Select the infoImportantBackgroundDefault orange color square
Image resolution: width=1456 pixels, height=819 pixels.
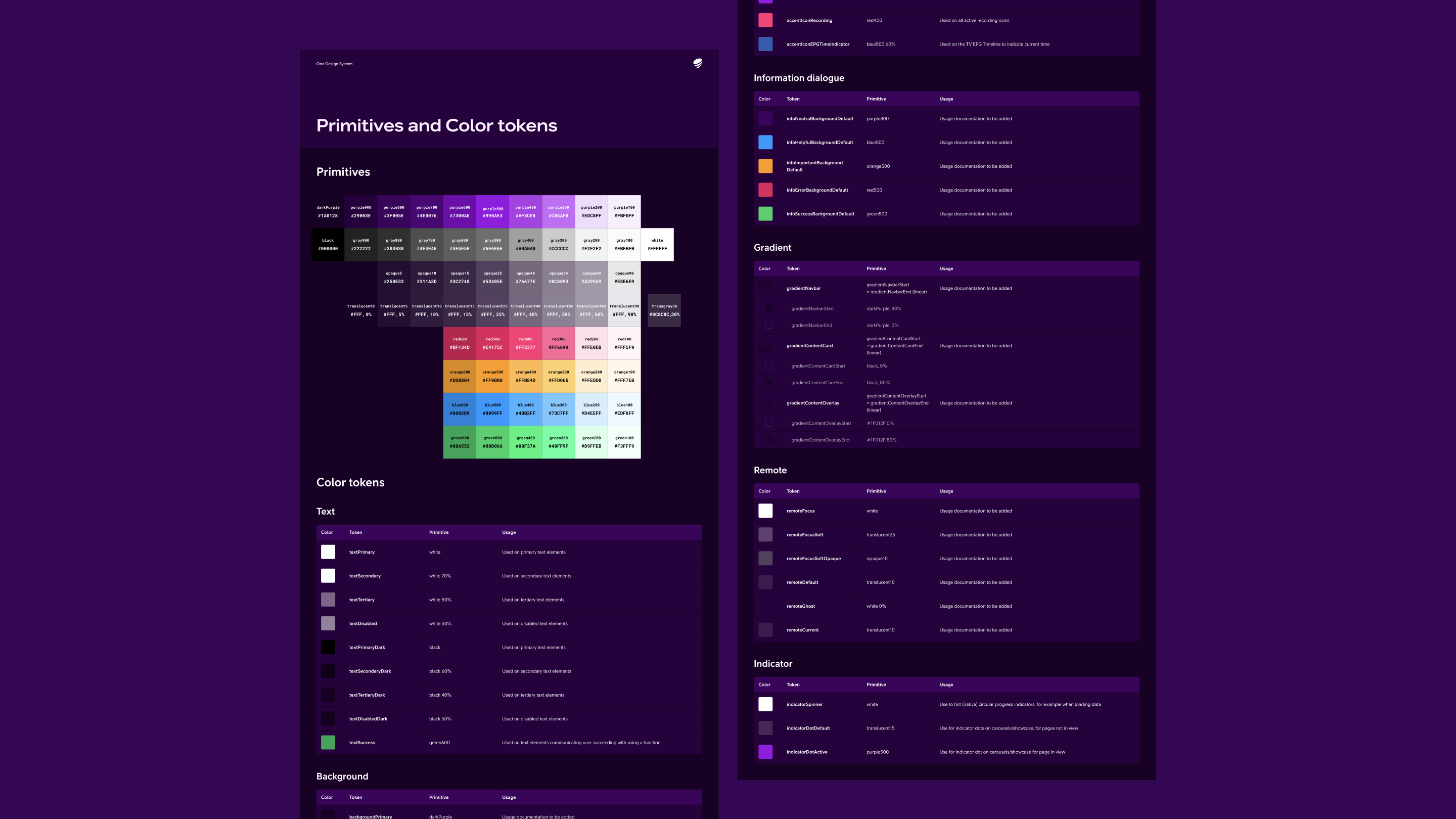point(765,166)
